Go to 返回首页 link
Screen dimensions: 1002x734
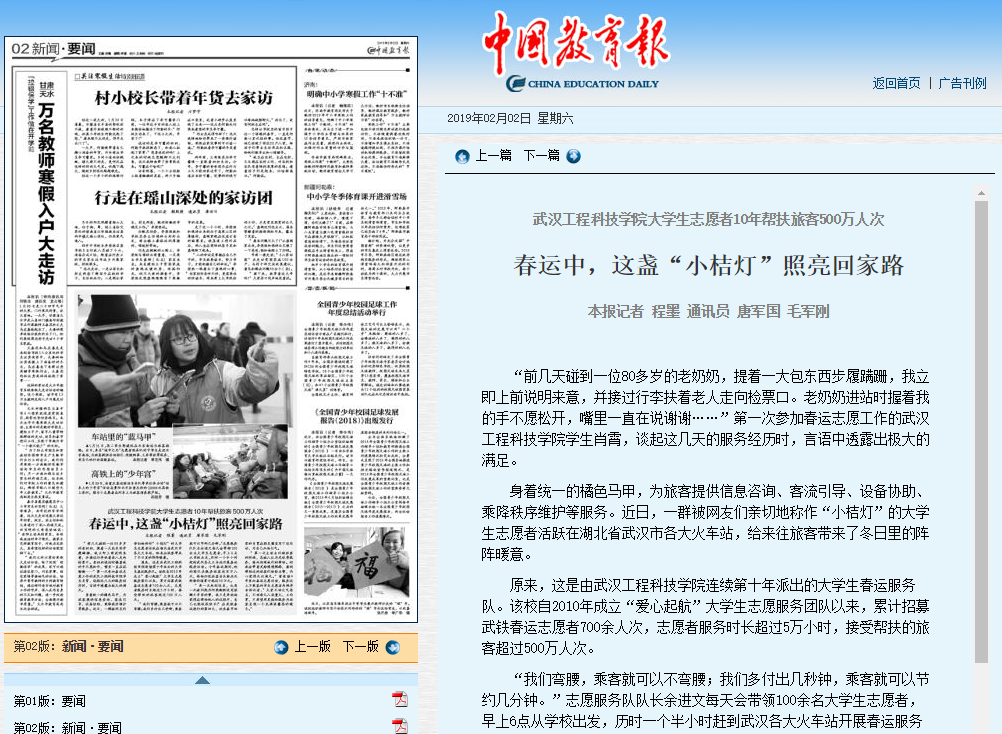click(897, 83)
